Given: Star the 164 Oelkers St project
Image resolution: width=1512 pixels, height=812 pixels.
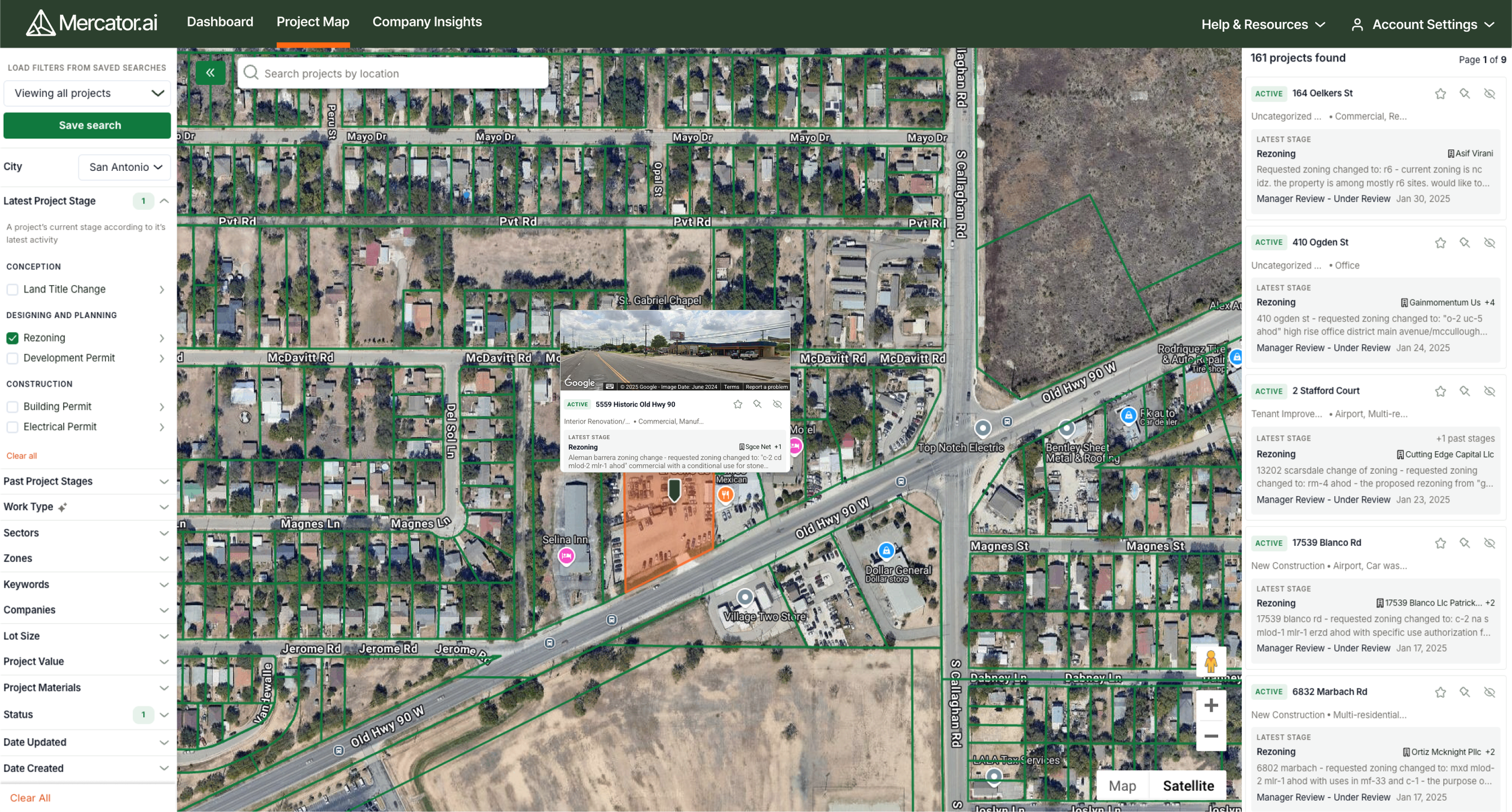Looking at the screenshot, I should point(1440,94).
